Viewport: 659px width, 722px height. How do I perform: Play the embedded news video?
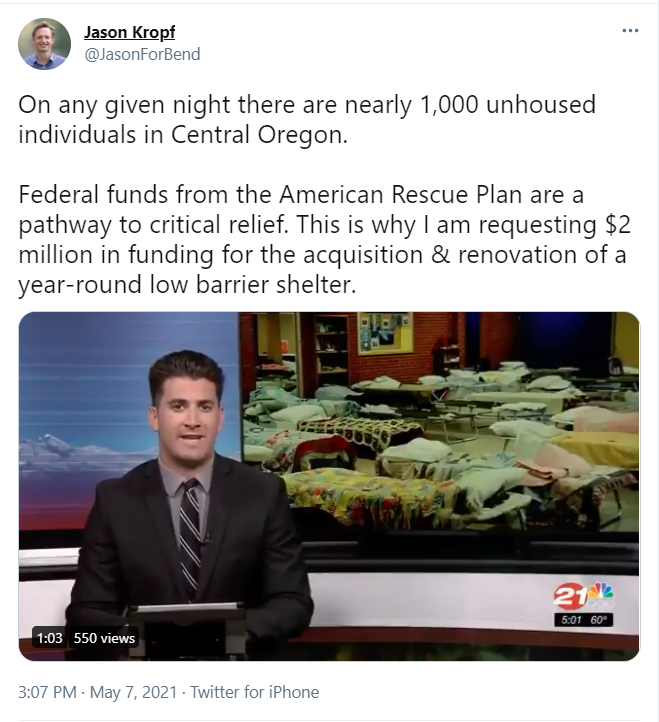point(329,486)
